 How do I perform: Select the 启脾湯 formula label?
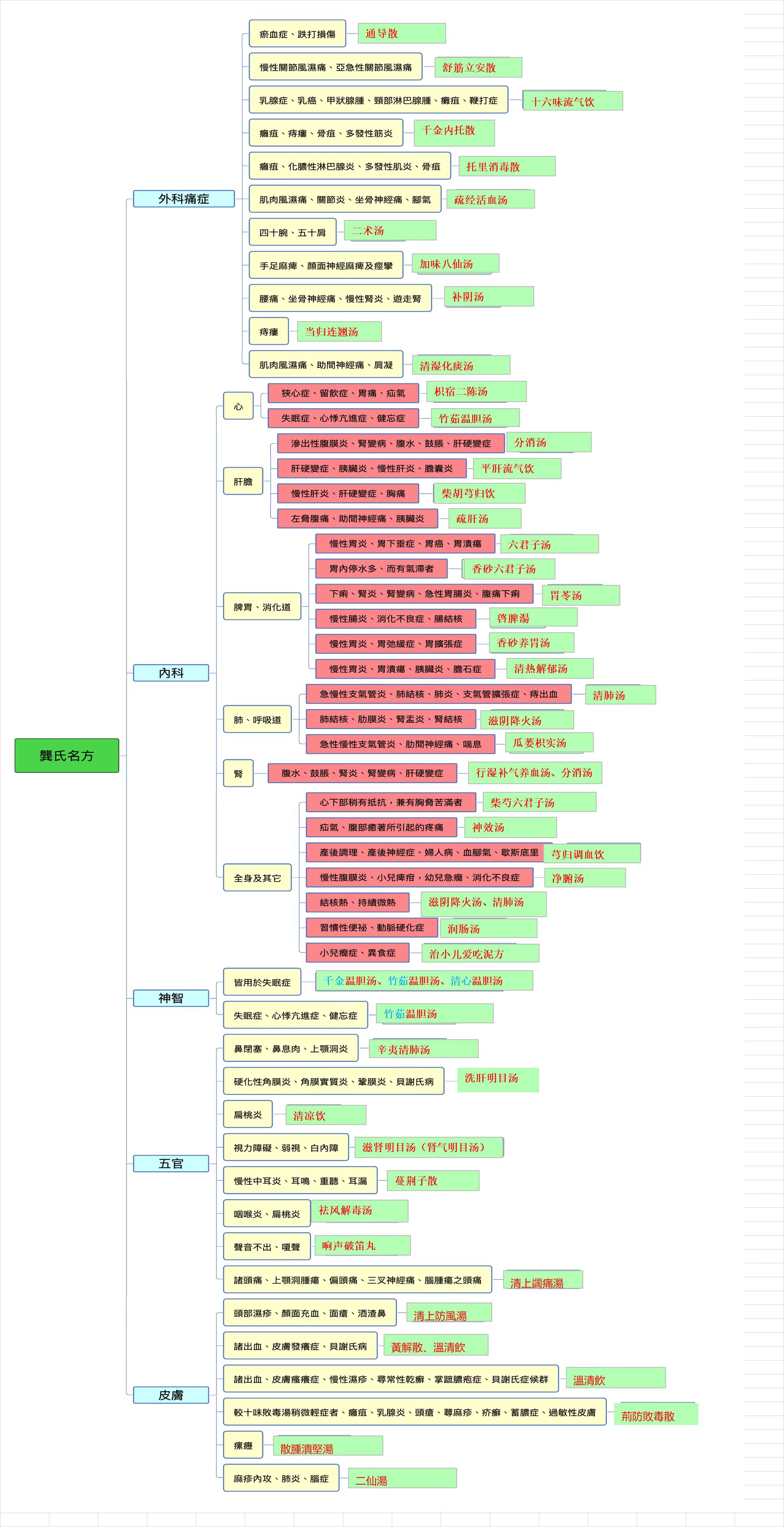pos(533,617)
